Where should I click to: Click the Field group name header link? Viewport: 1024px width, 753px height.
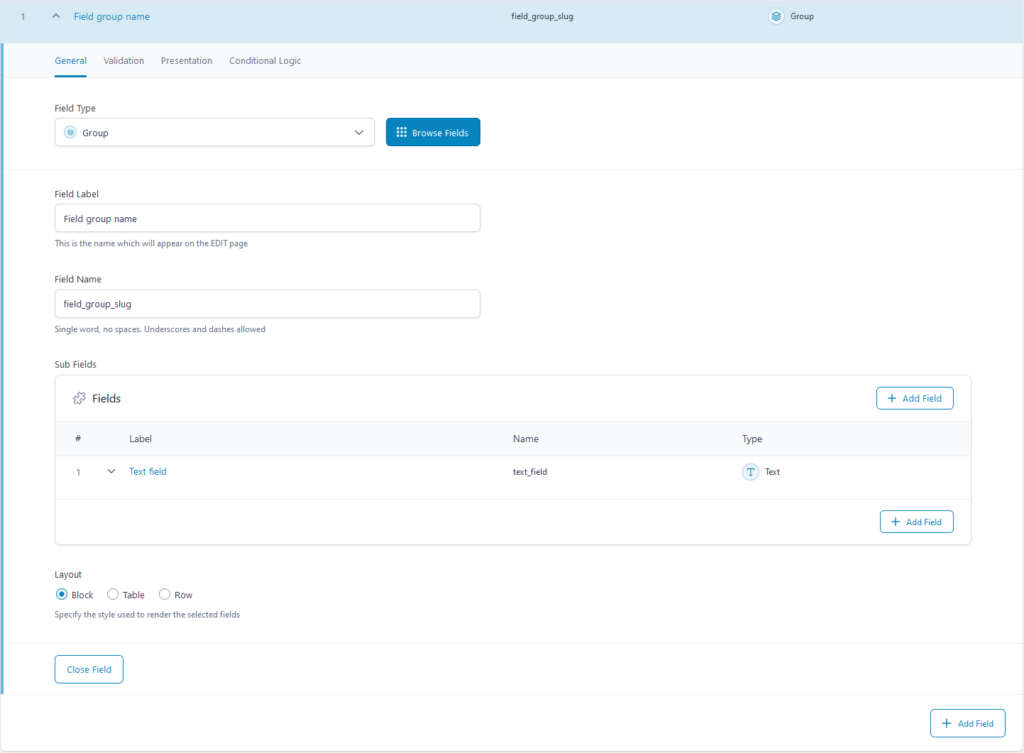coord(112,16)
